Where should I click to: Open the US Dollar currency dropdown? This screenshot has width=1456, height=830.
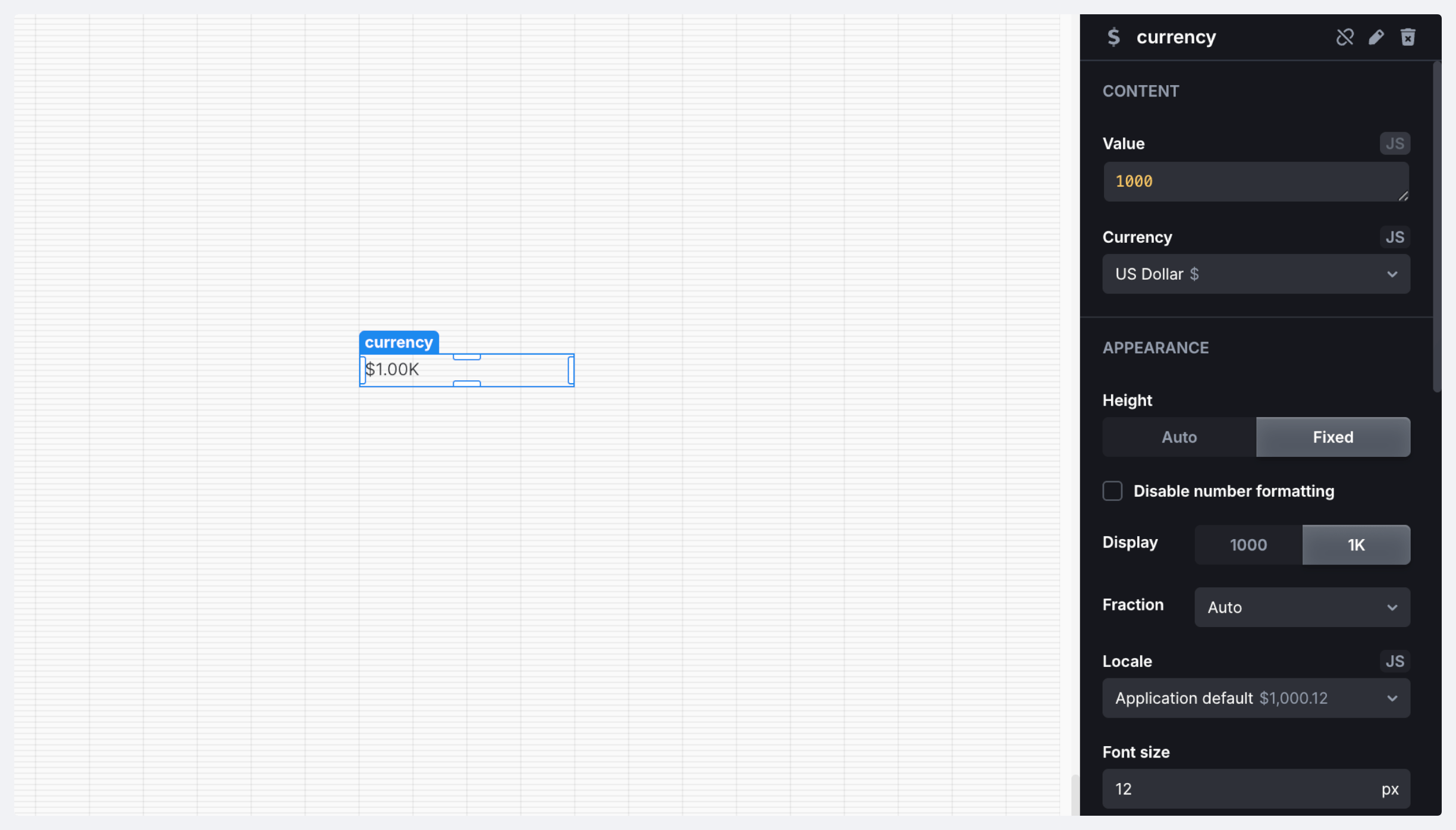[1256, 274]
